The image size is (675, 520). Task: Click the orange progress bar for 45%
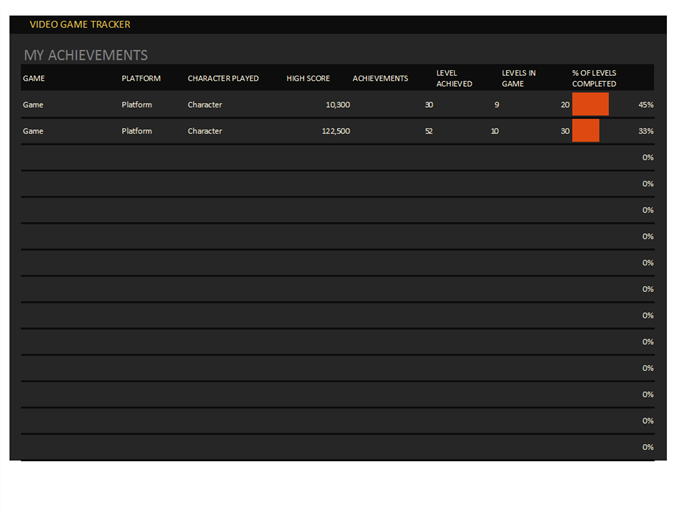(x=590, y=104)
